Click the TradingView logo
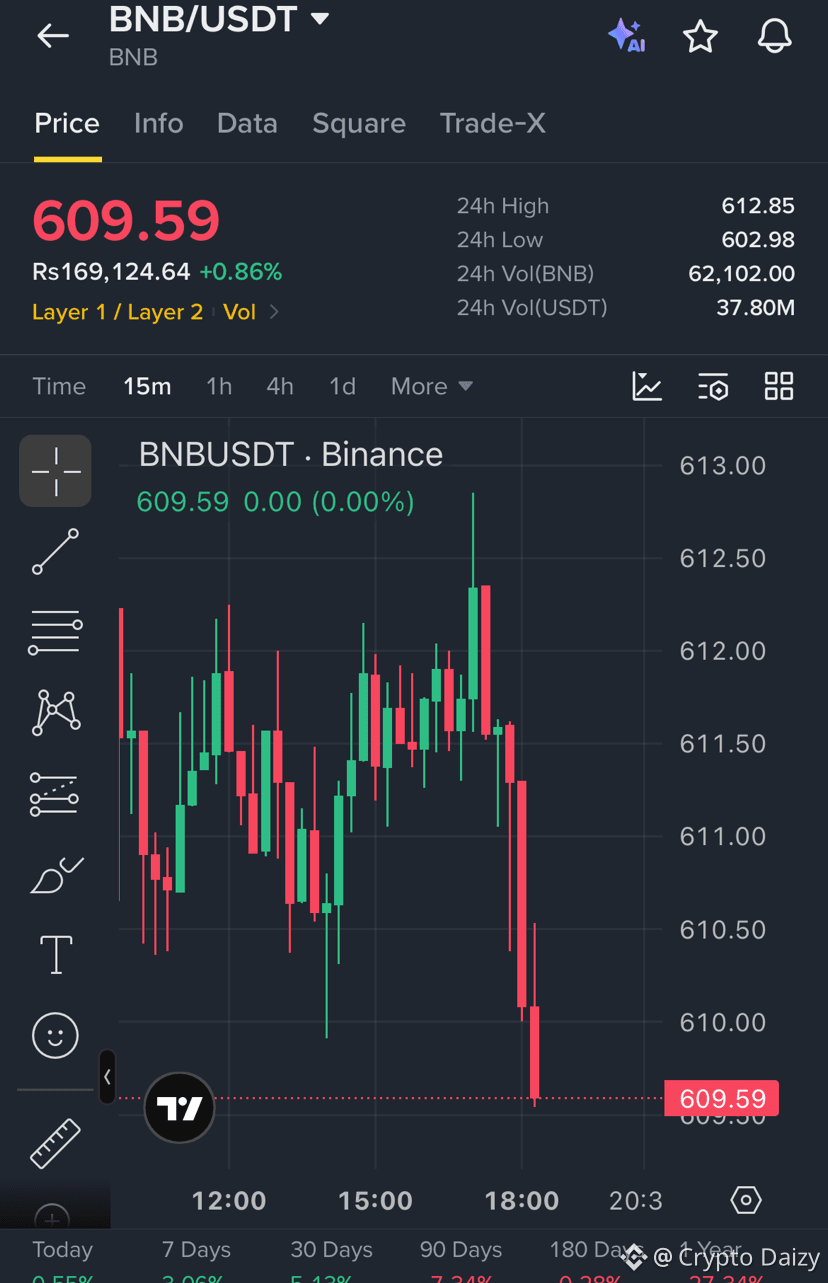The width and height of the screenshot is (828, 1283). [x=180, y=1108]
